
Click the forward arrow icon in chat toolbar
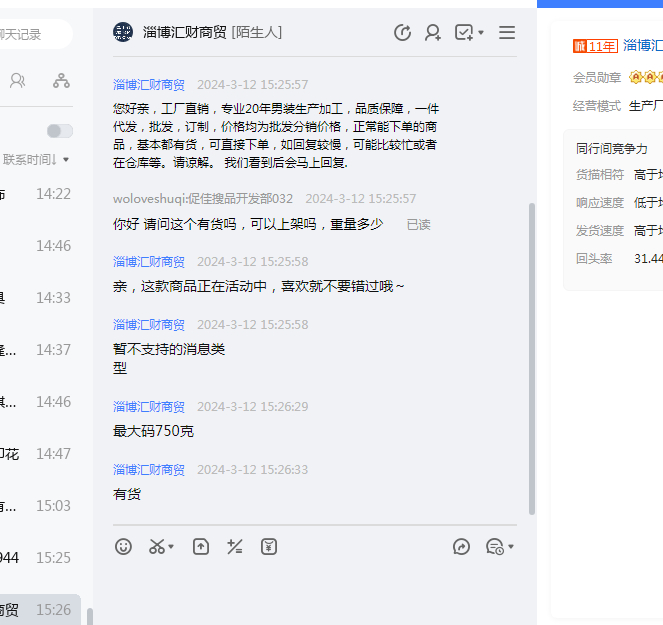click(x=461, y=546)
